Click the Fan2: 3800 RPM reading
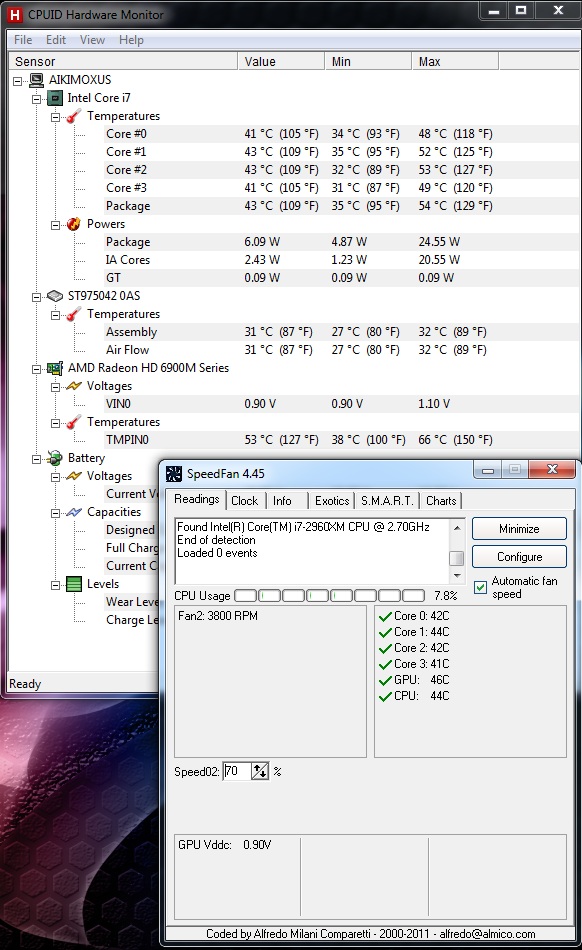Viewport: 582px width, 950px height. (218, 616)
